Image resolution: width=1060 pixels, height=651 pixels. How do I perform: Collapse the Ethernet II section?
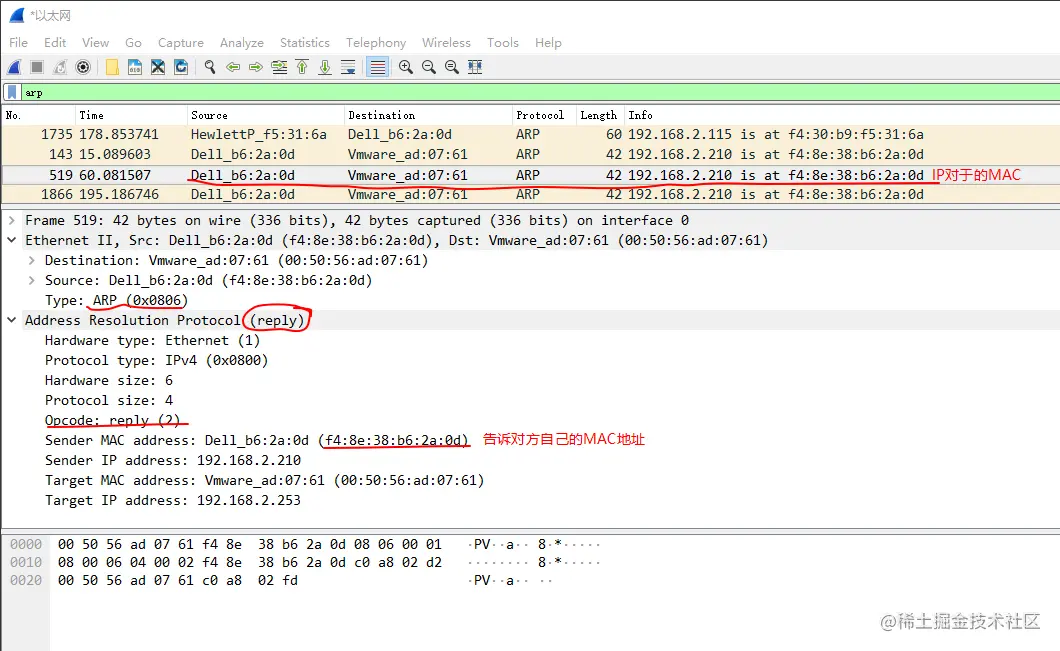11,240
